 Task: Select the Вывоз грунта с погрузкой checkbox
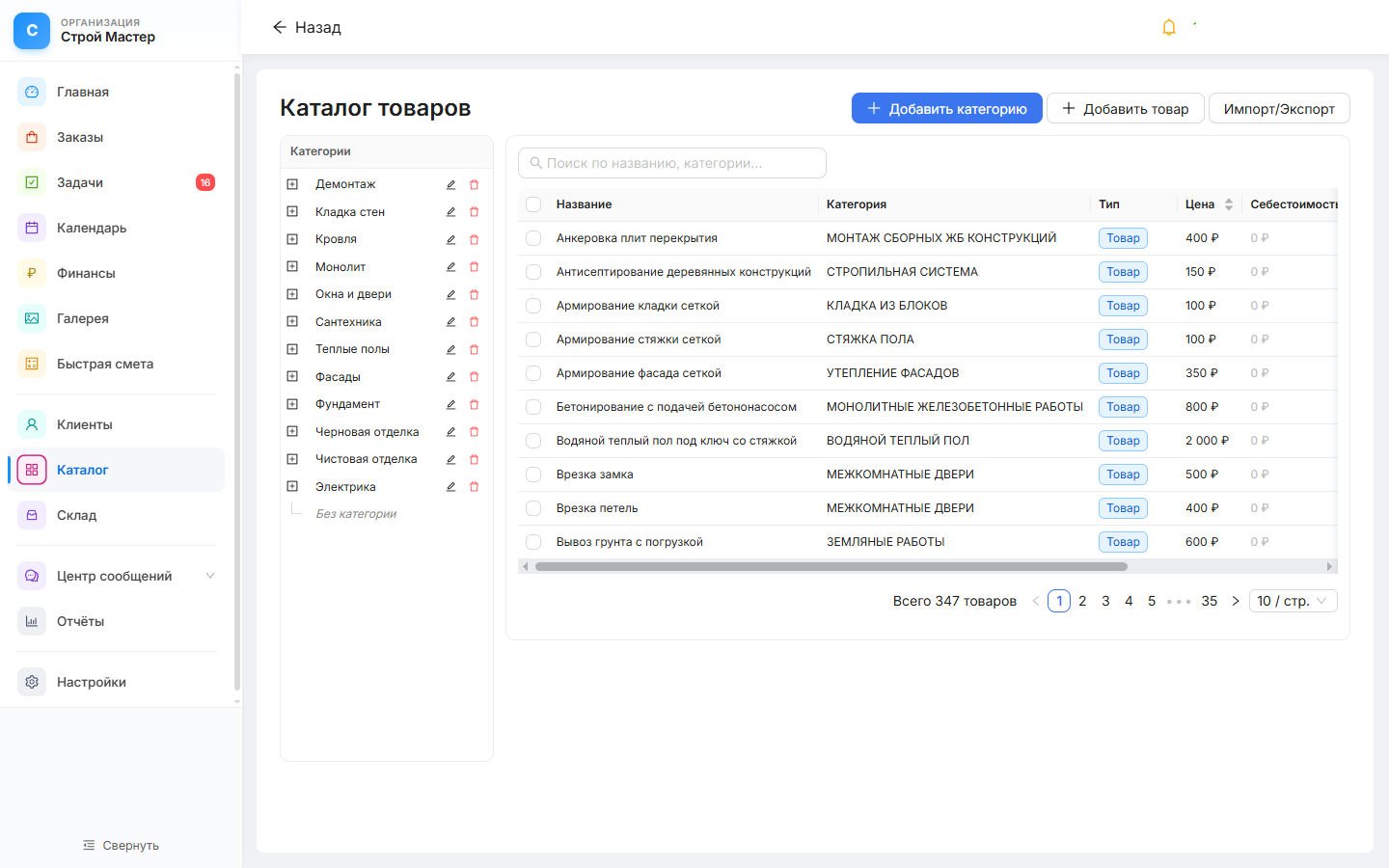(x=533, y=542)
